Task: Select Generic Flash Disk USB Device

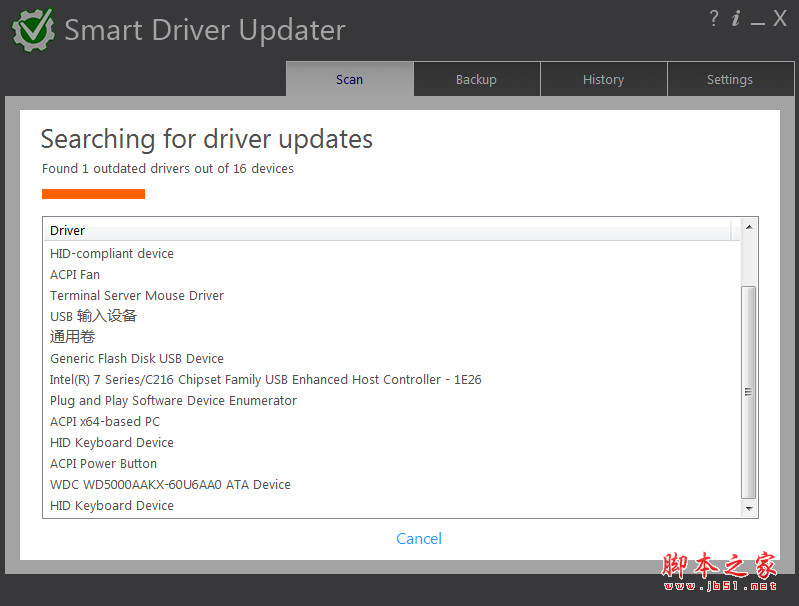Action: (391, 358)
